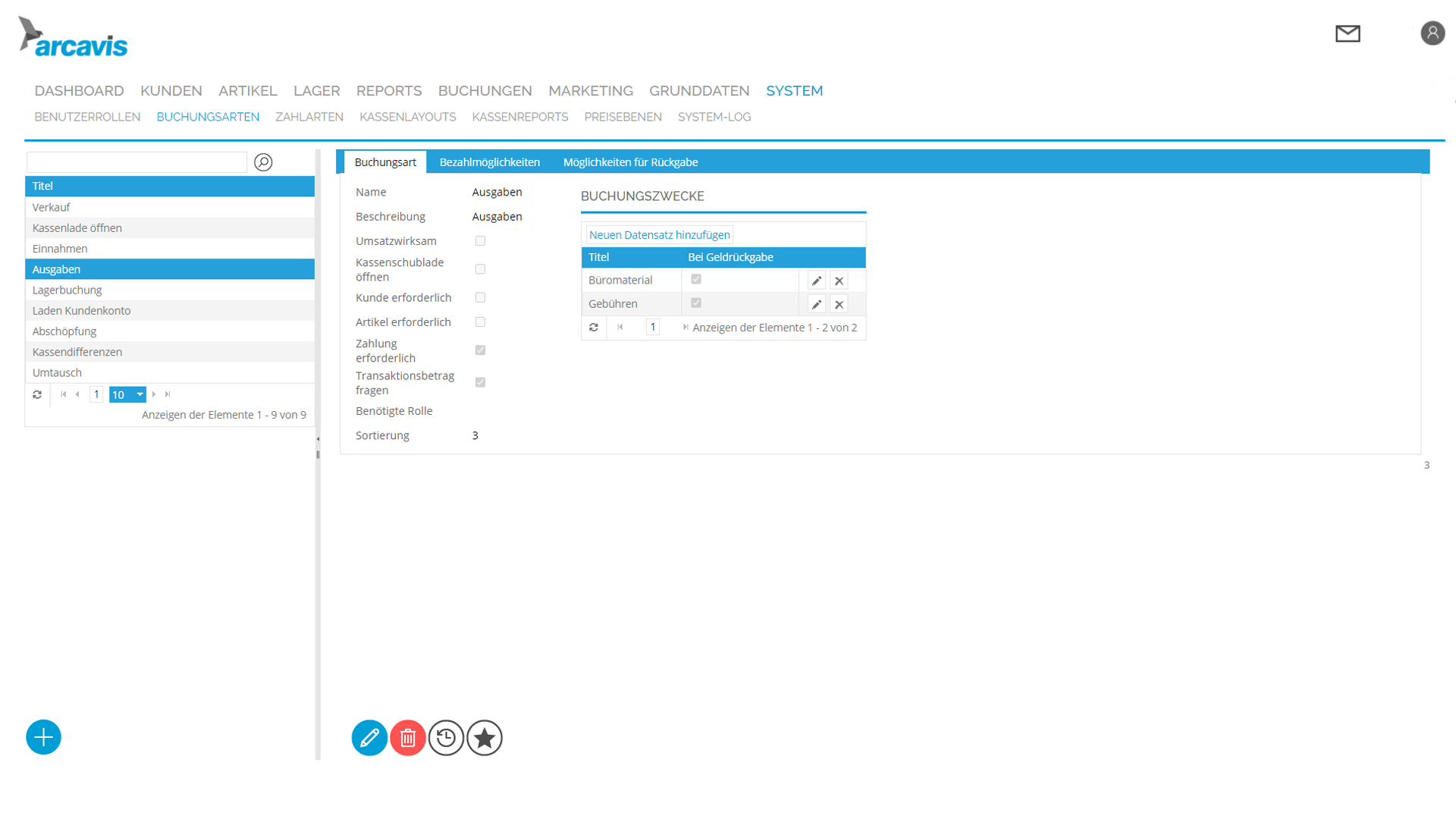Open the mail envelope icon
Screen dimensions: 1456x819
[1348, 33]
